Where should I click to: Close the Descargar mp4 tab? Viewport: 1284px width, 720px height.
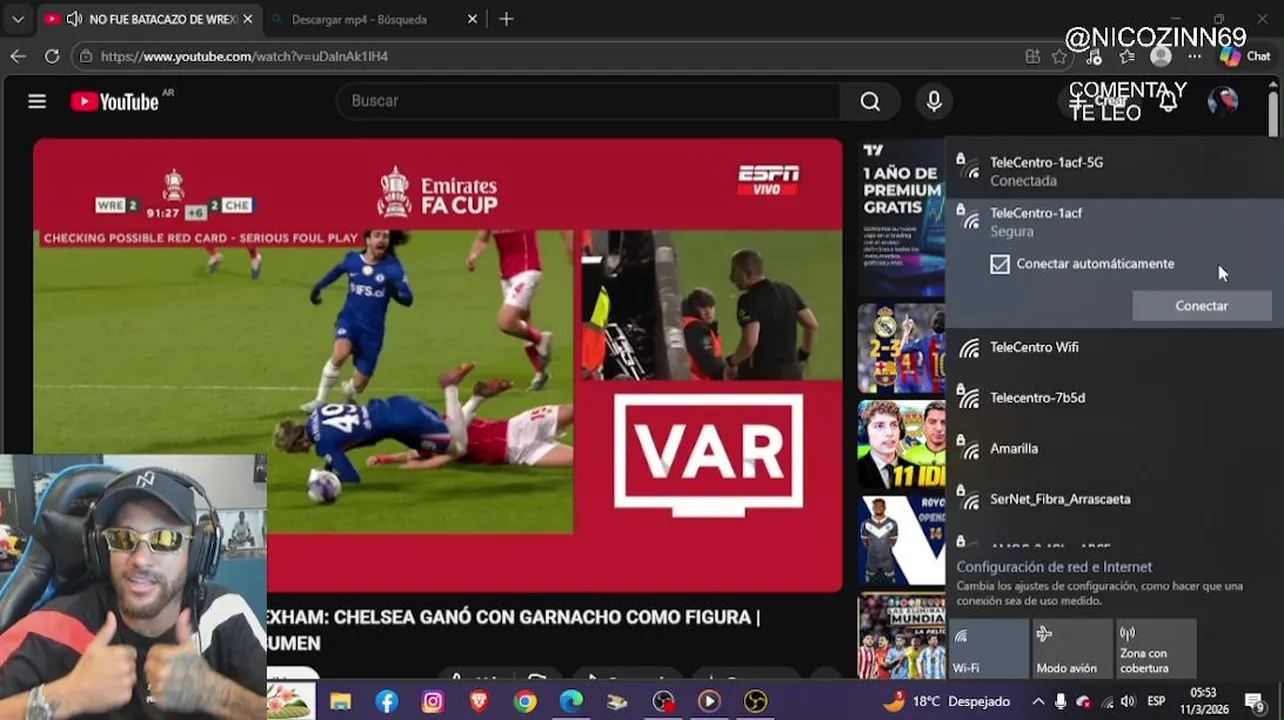[472, 19]
